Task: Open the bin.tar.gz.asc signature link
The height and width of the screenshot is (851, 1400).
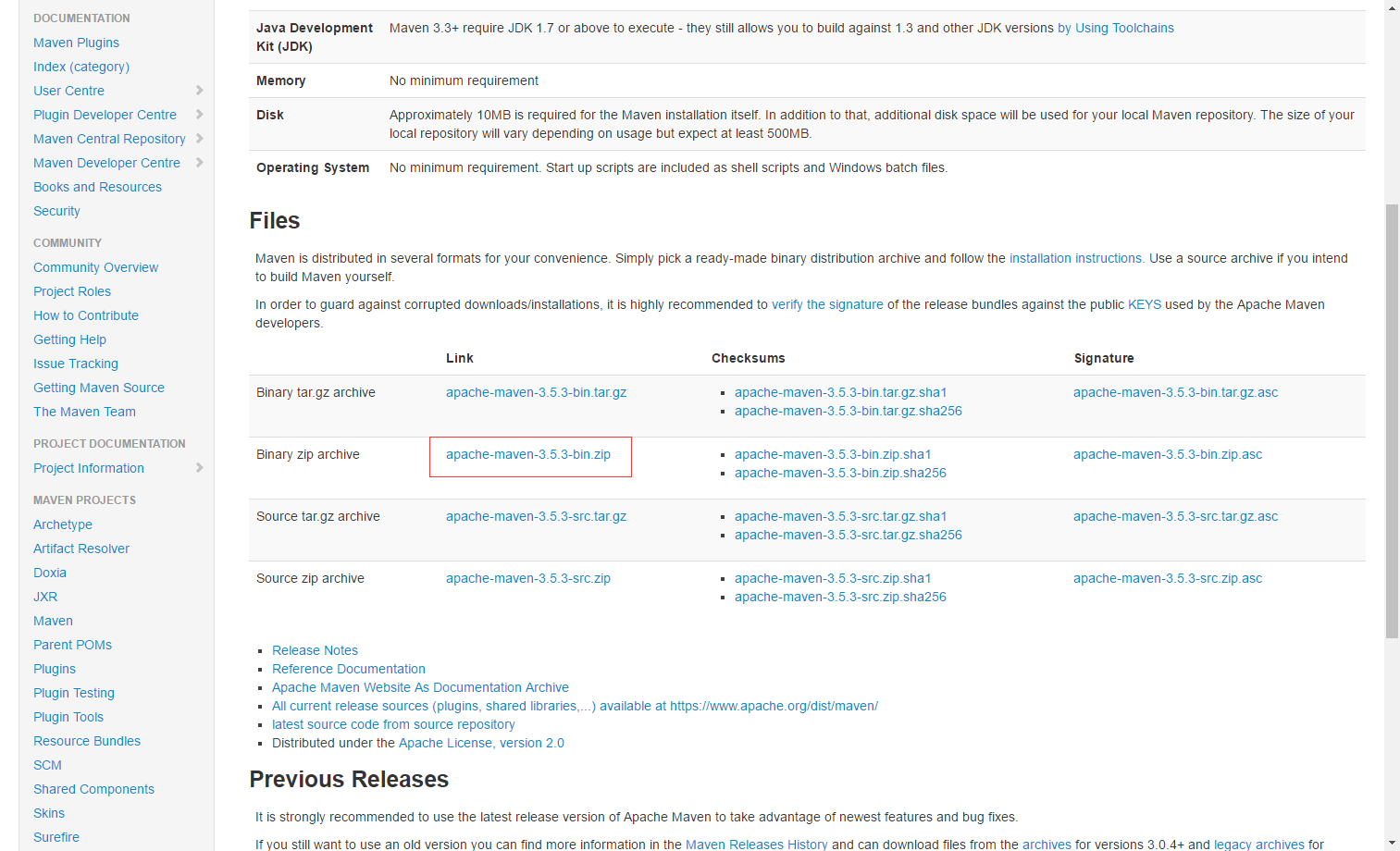Action: coord(1175,392)
